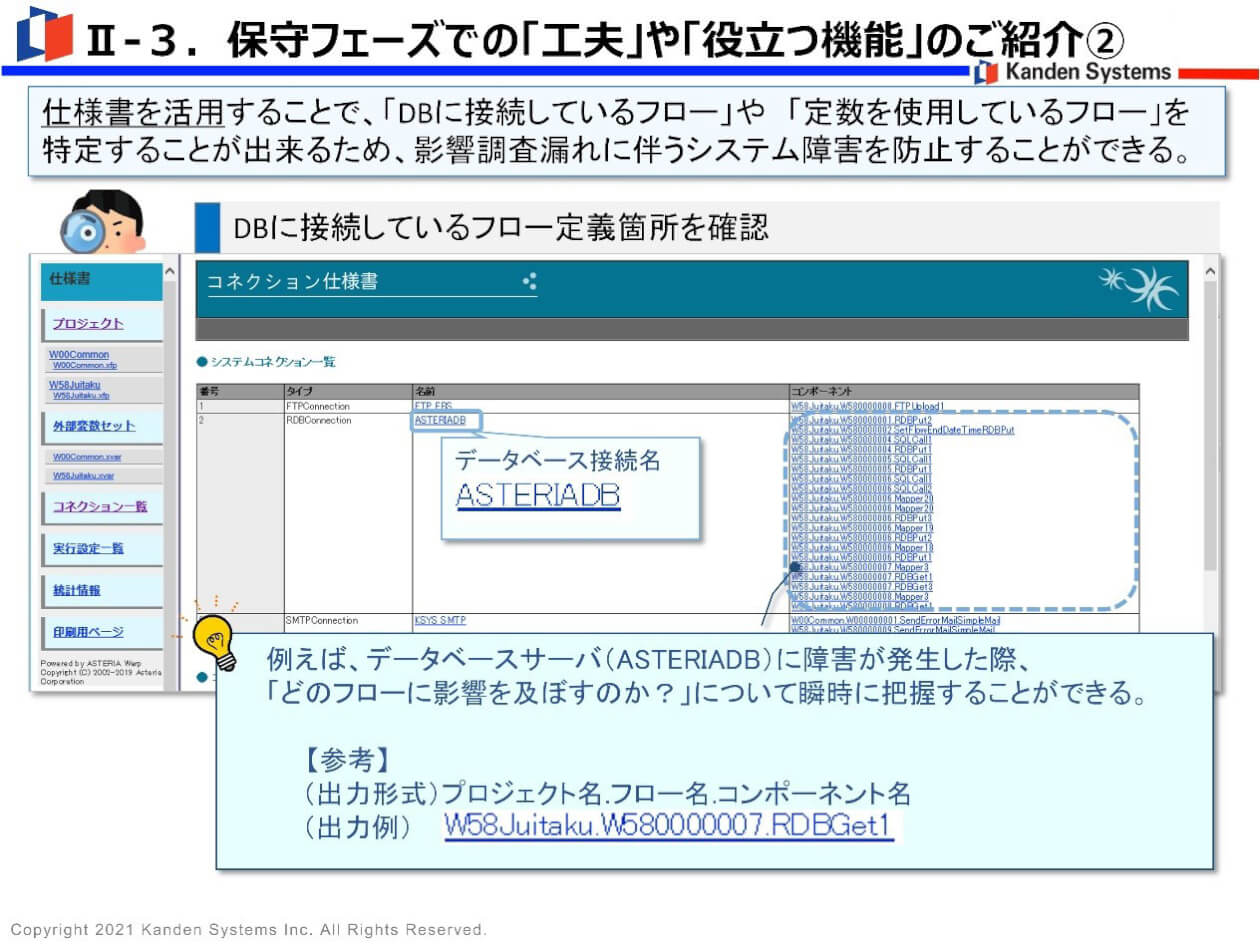Click the main page scrollbar up arrow

click(1211, 271)
